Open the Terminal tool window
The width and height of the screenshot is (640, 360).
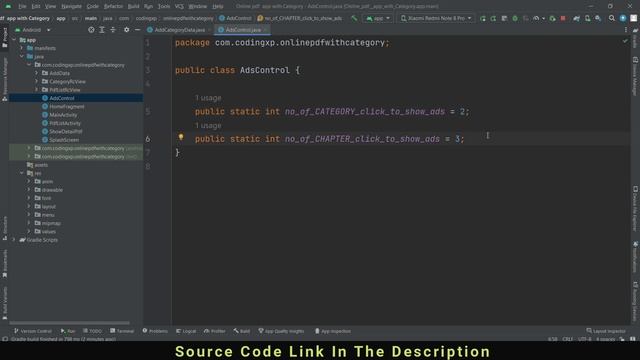[122, 331]
